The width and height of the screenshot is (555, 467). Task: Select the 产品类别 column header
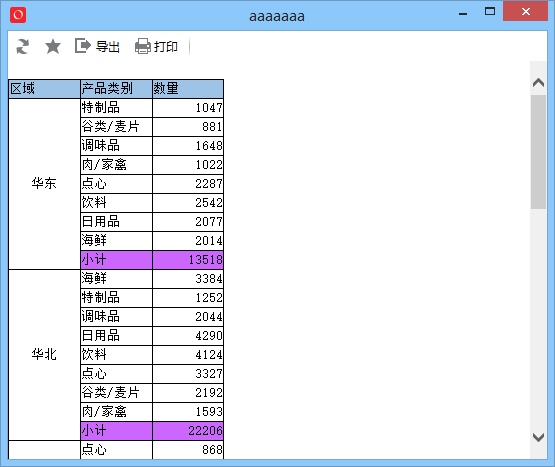click(x=116, y=89)
